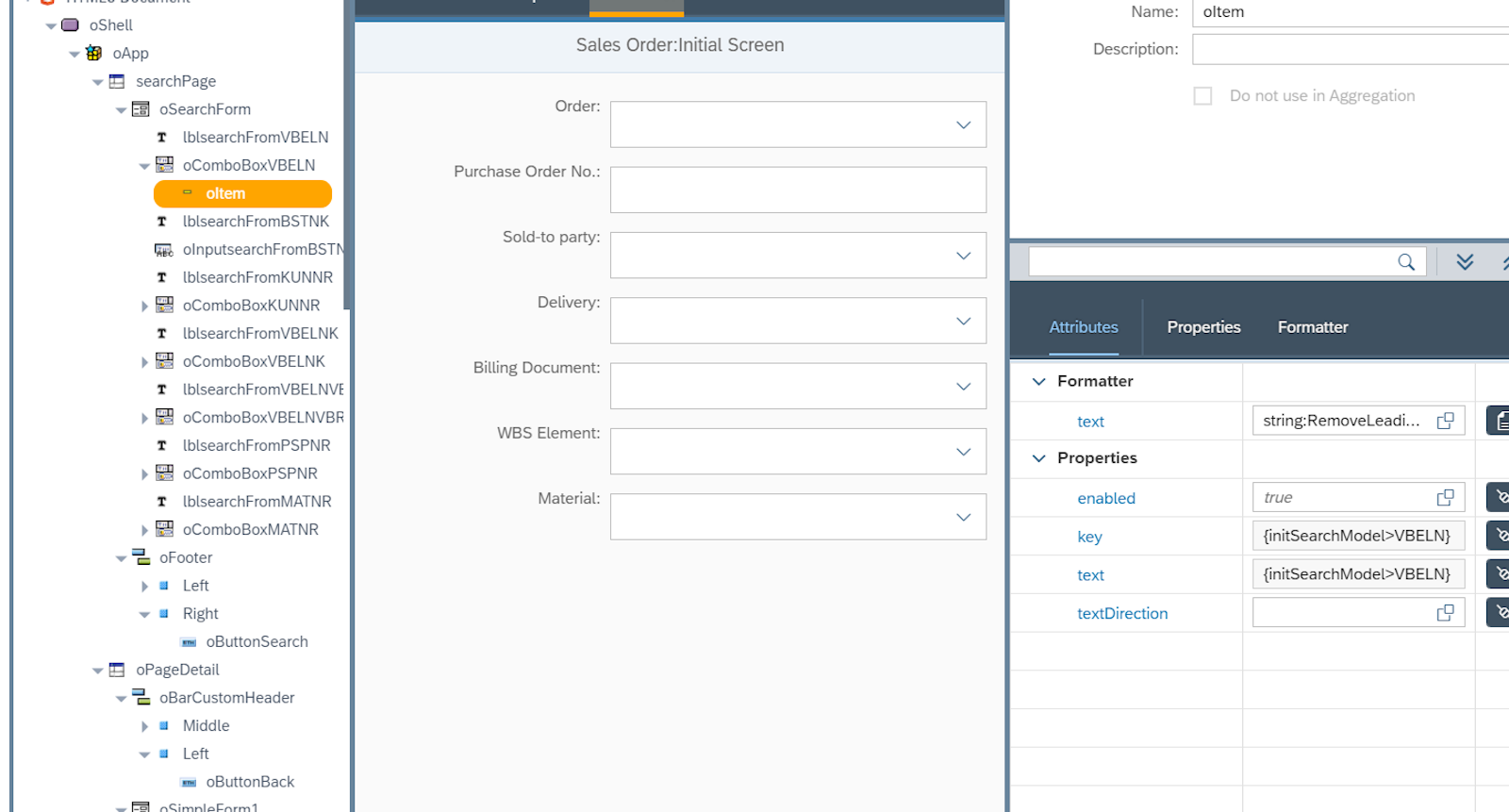Click the Formatter text property link
The image size is (1509, 812).
[x=1090, y=422]
